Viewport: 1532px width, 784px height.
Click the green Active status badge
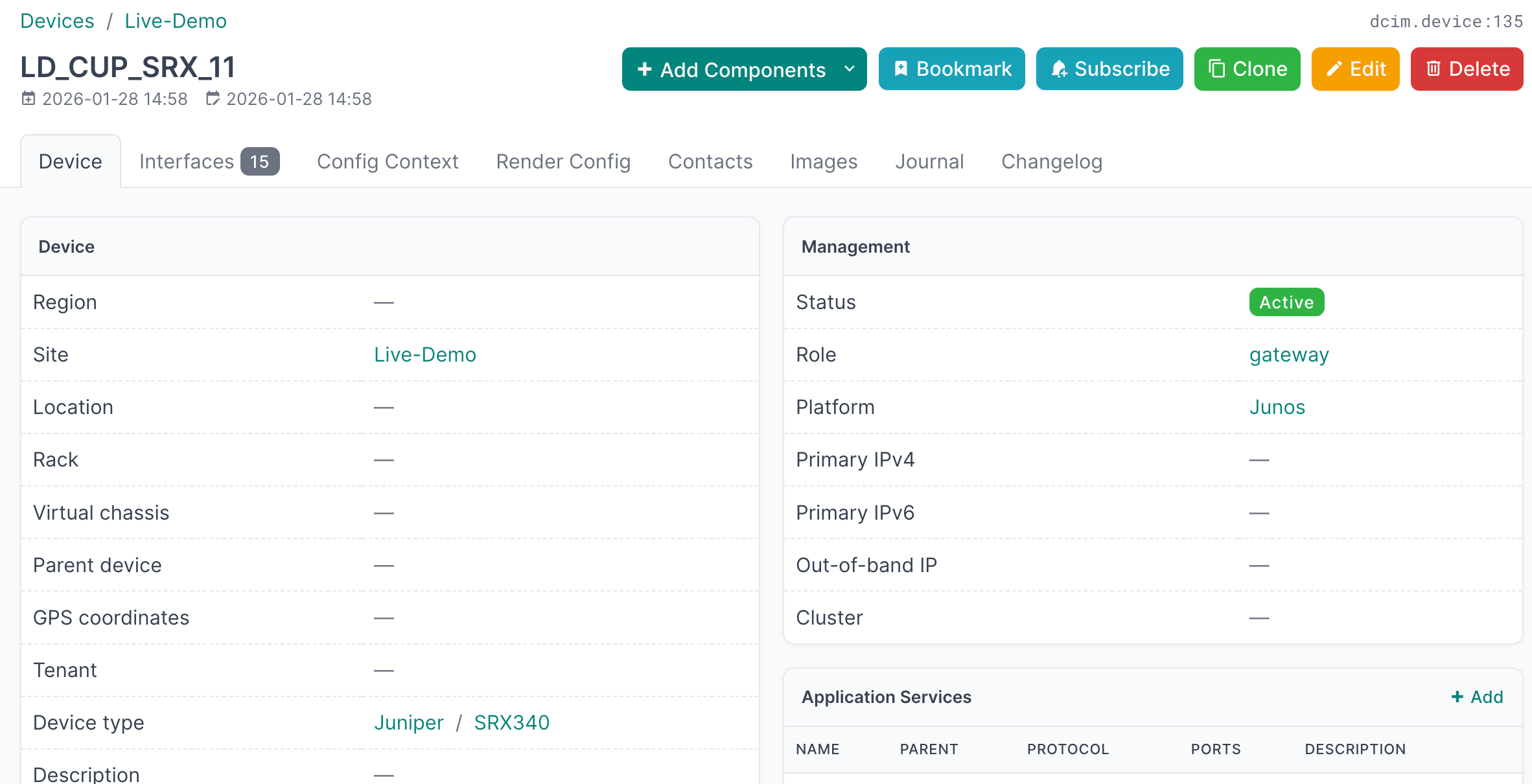(1286, 302)
